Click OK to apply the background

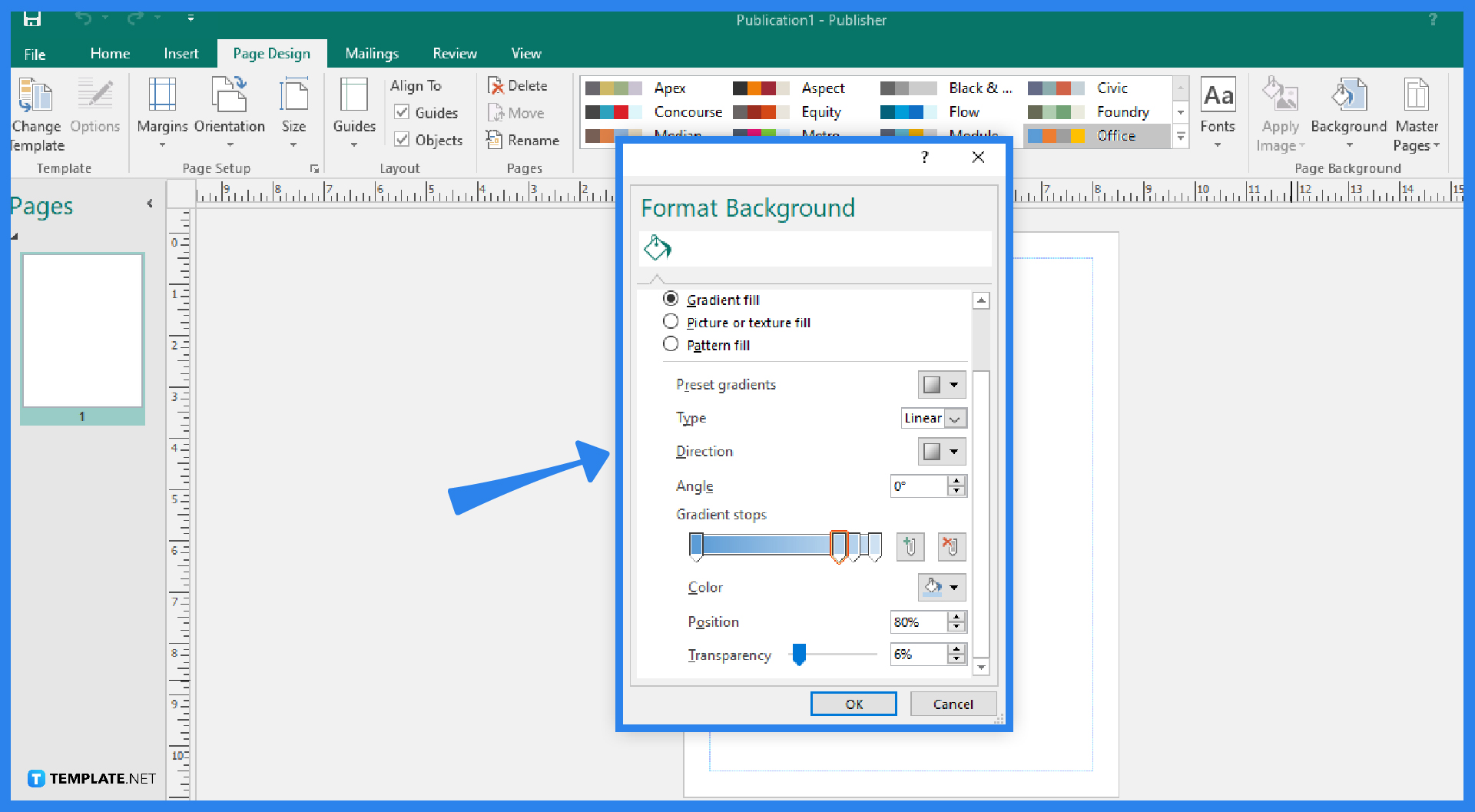pos(853,703)
